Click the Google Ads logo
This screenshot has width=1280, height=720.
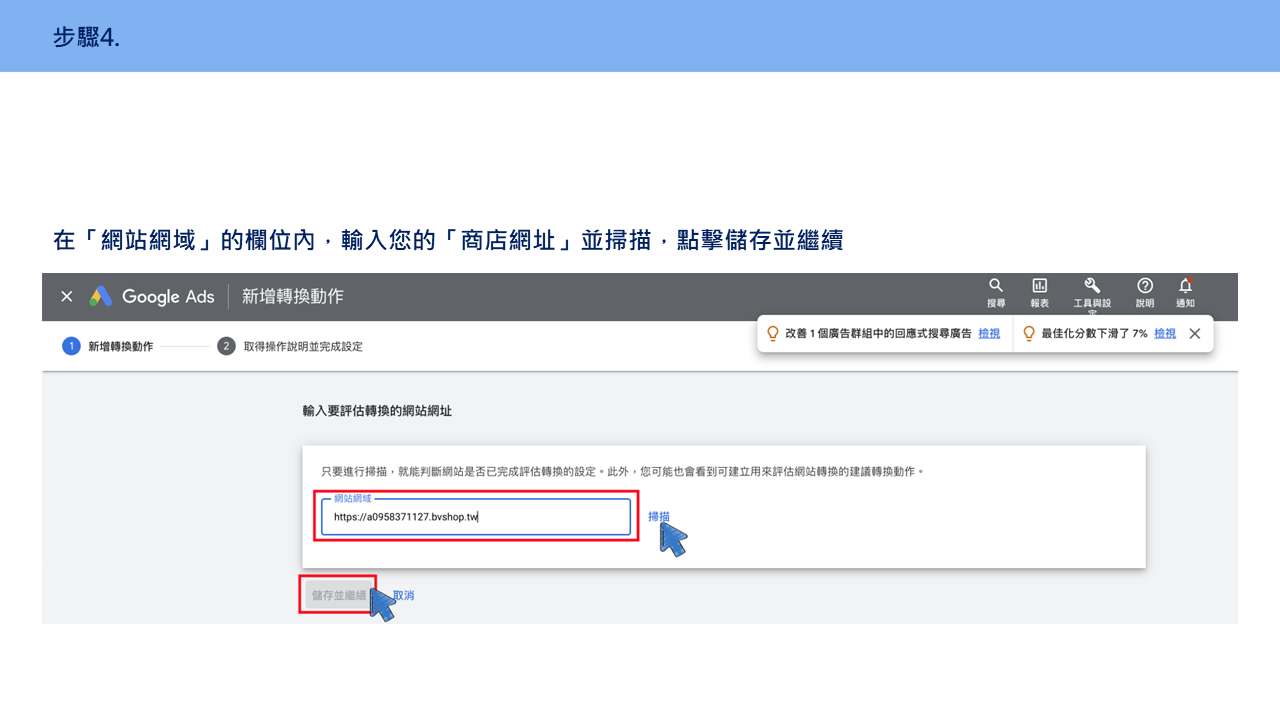(152, 297)
